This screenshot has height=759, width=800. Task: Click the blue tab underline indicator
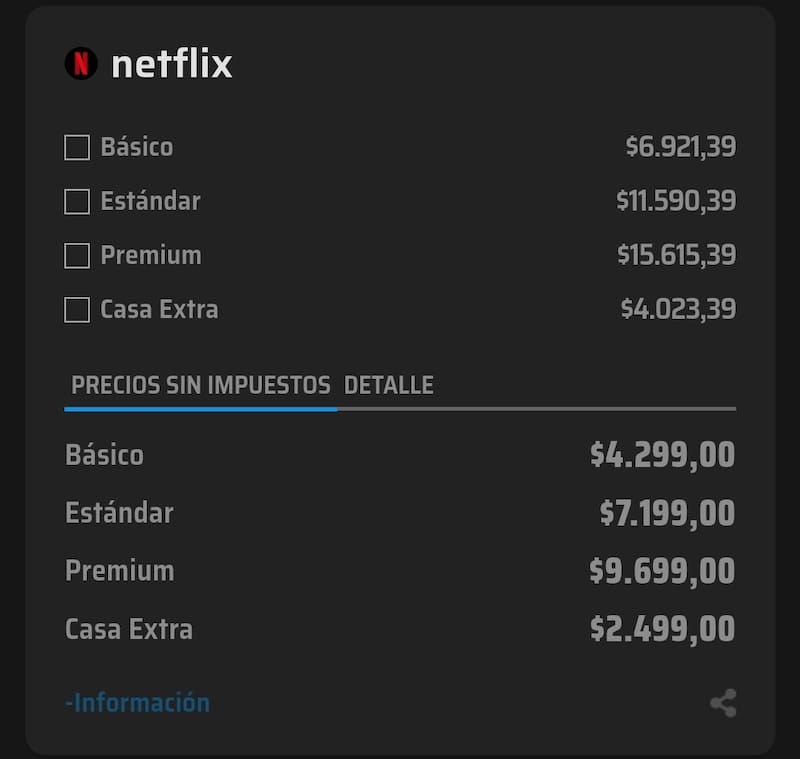click(200, 408)
